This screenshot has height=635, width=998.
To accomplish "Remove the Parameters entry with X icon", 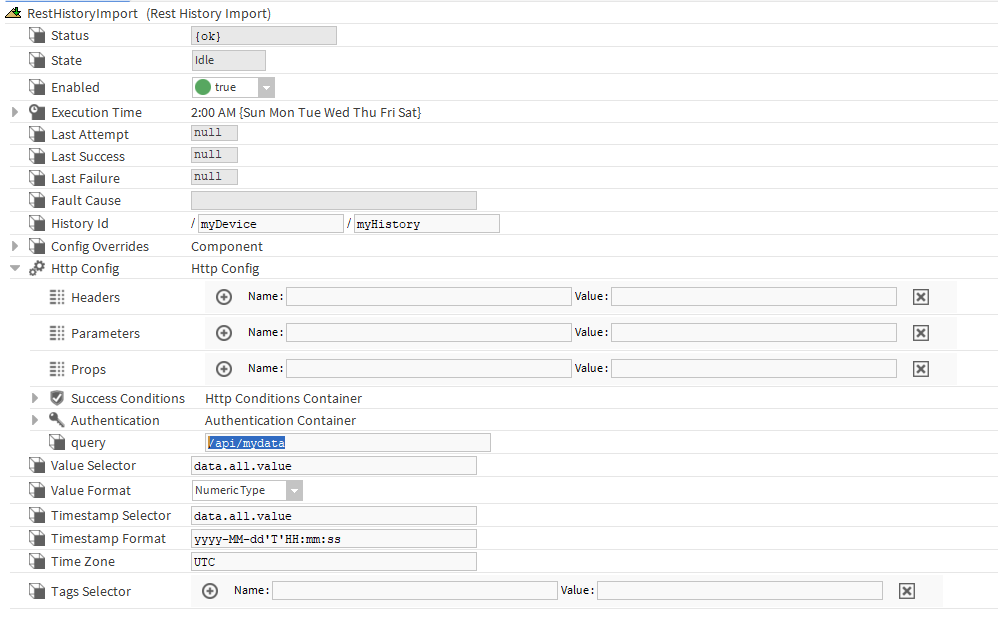I will (921, 333).
